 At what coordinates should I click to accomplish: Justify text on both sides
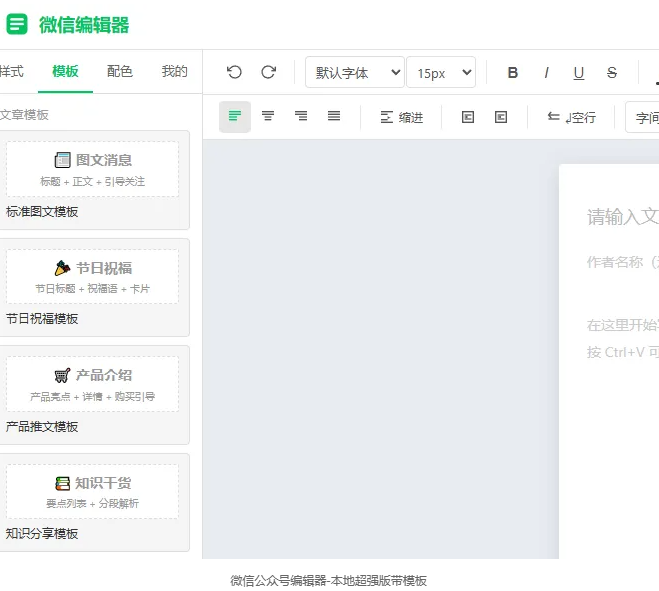[x=334, y=116]
